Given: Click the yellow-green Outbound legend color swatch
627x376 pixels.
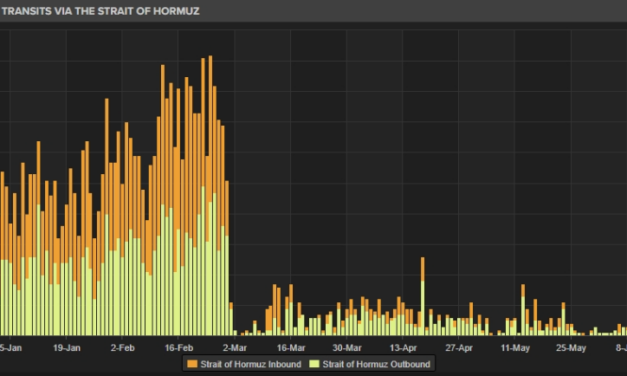Looking at the screenshot, I should point(315,364).
